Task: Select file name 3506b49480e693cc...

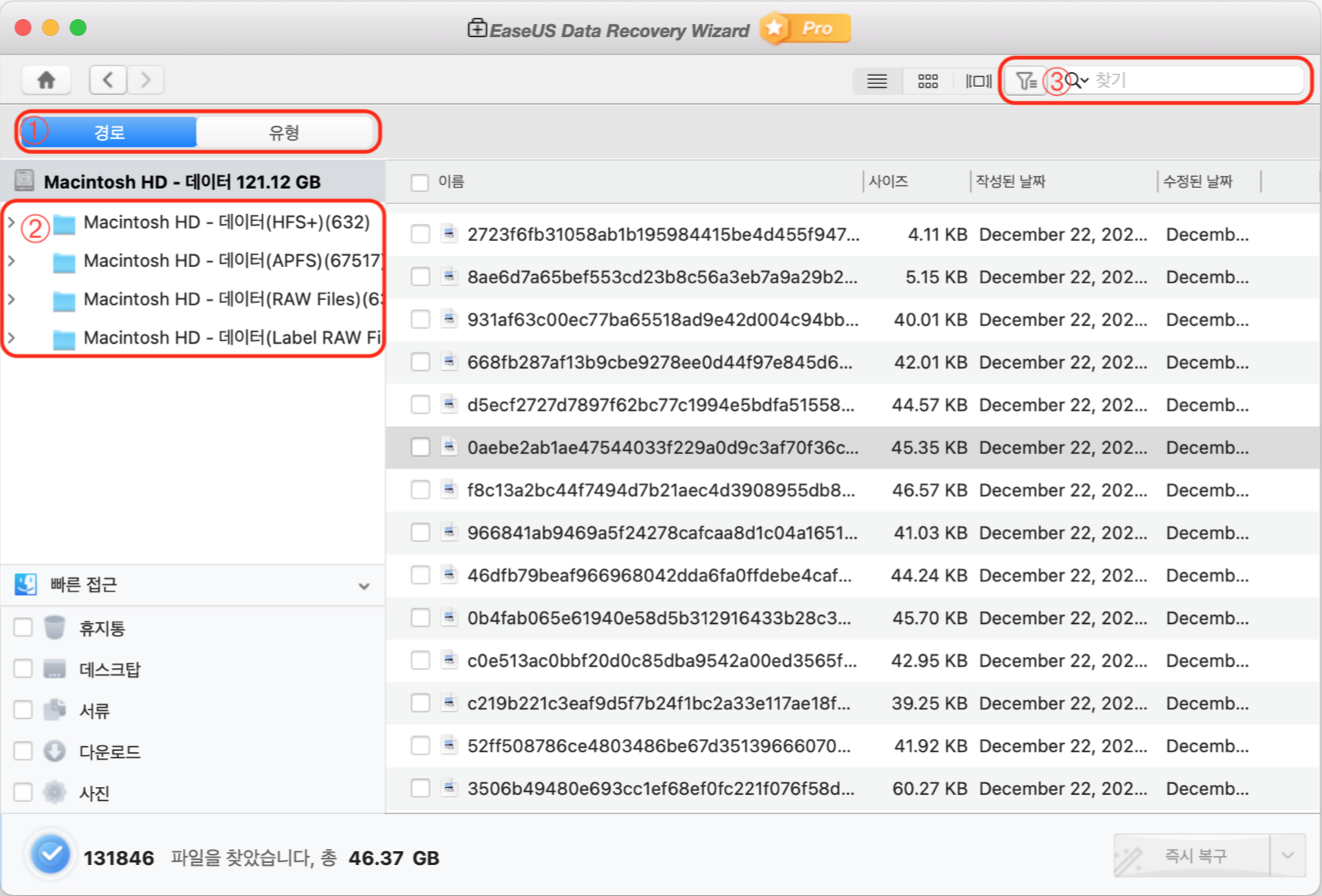Action: pos(661,789)
